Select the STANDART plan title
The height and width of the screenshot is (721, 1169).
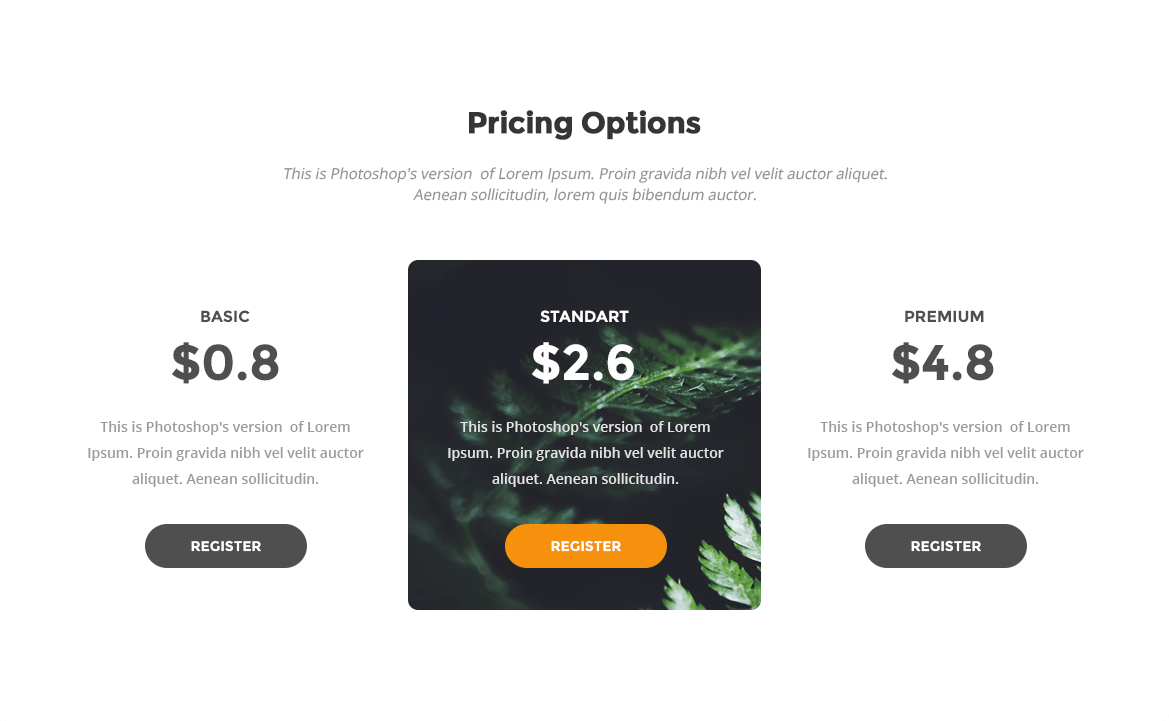[x=584, y=317]
